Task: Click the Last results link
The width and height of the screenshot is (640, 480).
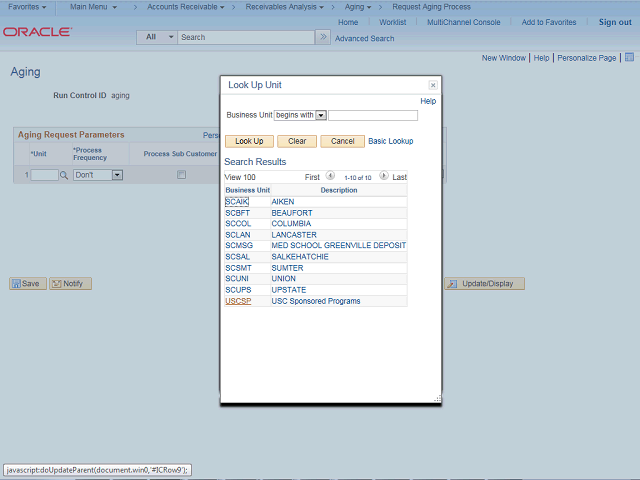Action: coord(400,177)
